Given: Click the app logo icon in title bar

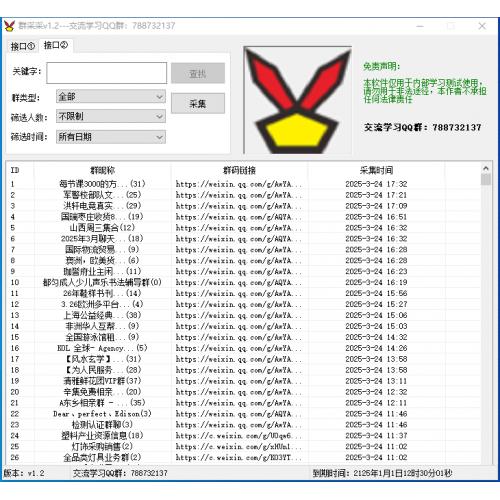Looking at the screenshot, I should tap(10, 26).
